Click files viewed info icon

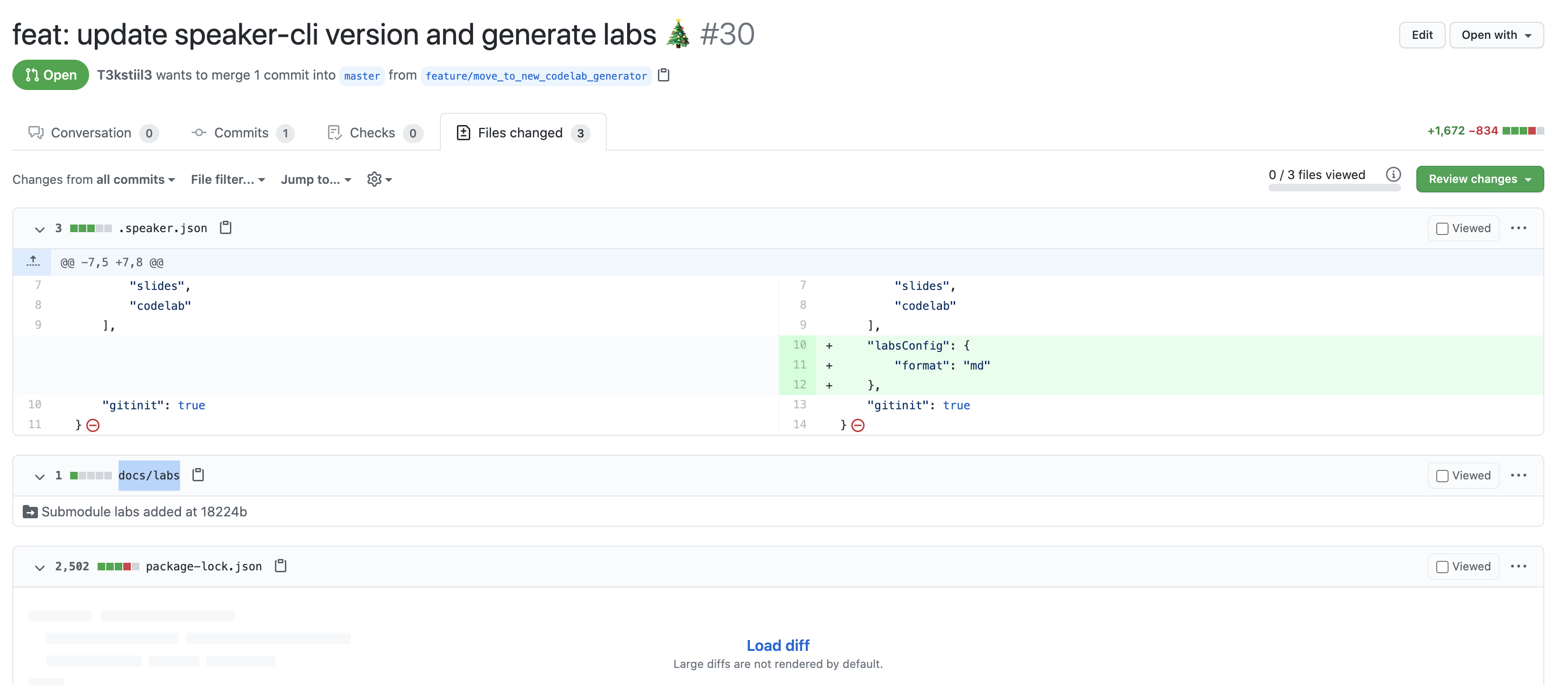(1393, 175)
